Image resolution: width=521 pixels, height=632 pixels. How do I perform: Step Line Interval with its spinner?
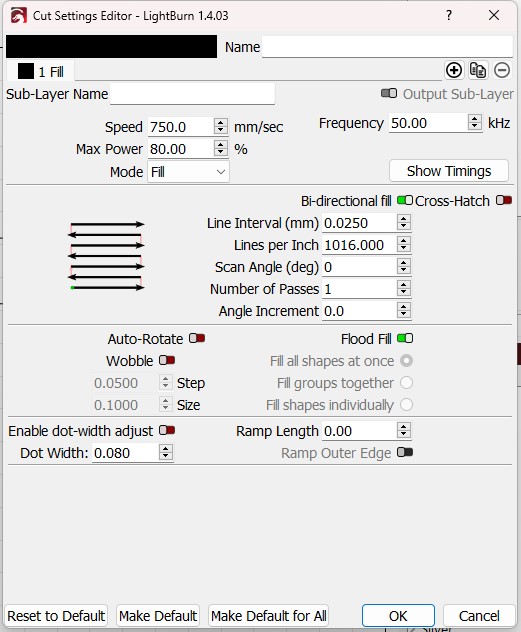tap(404, 222)
